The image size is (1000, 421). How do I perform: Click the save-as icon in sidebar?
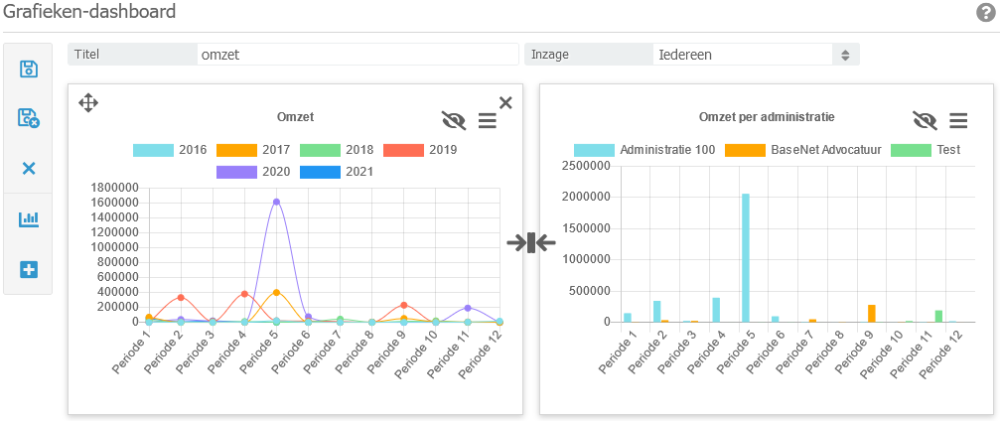pos(29,118)
